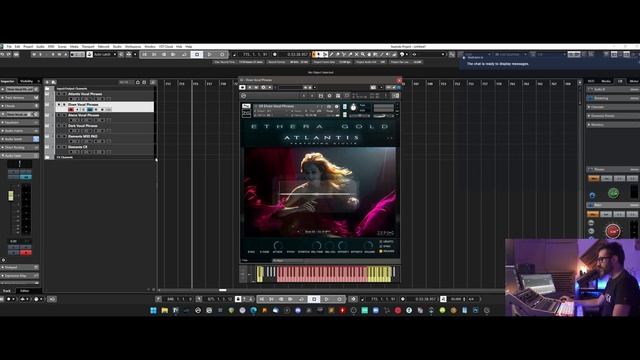Click Record in the bottom transport bar

click(339, 299)
